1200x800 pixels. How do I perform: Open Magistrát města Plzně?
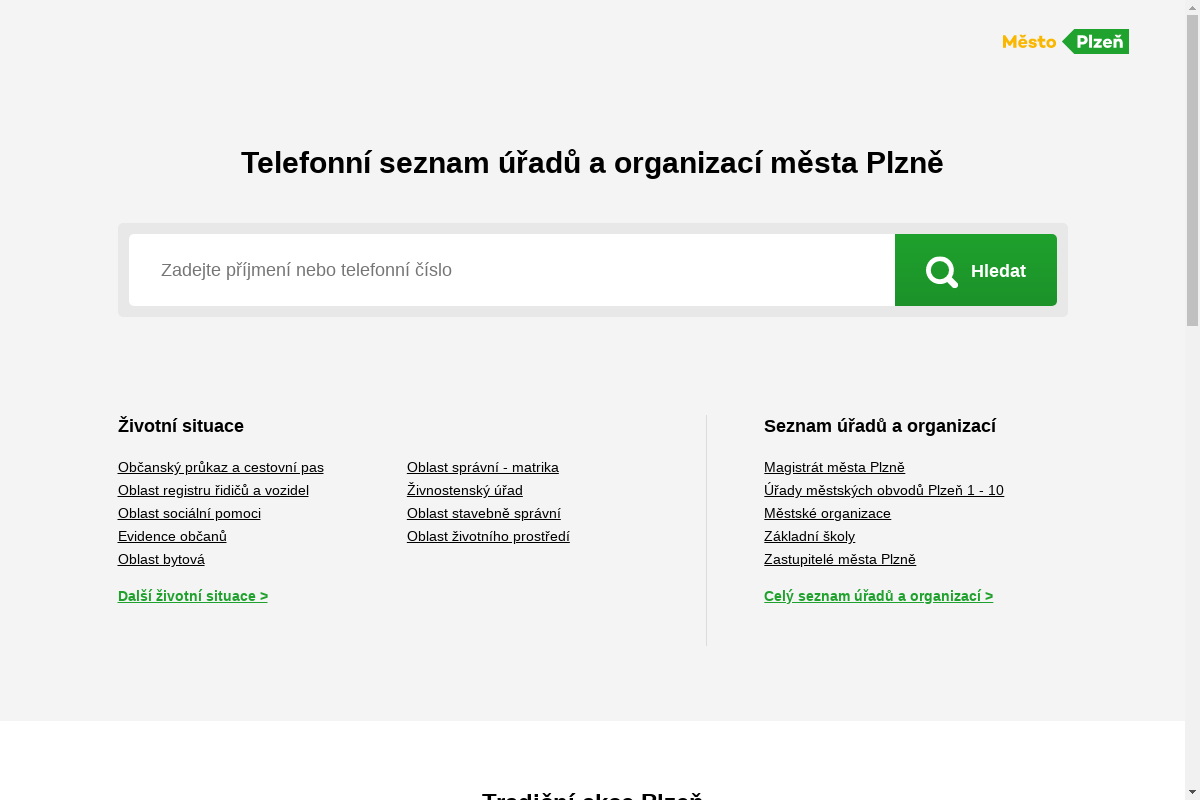(x=834, y=467)
